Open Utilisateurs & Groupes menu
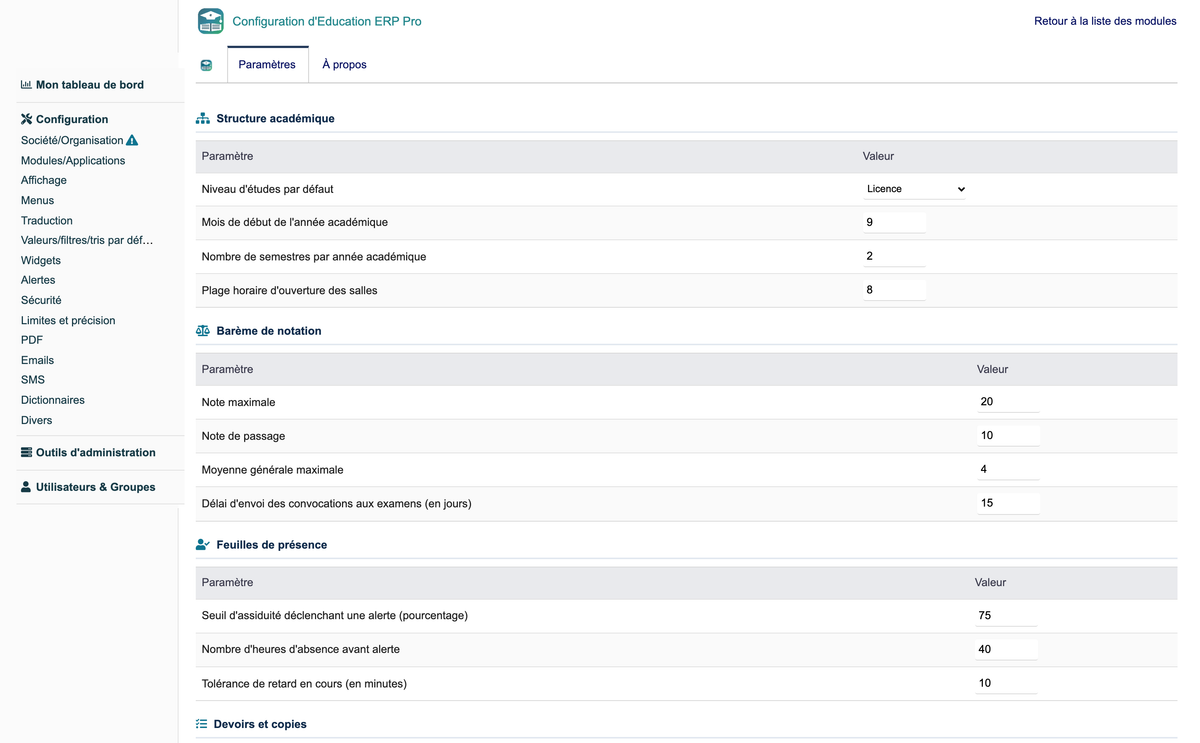Image resolution: width=1200 pixels, height=743 pixels. pos(96,487)
